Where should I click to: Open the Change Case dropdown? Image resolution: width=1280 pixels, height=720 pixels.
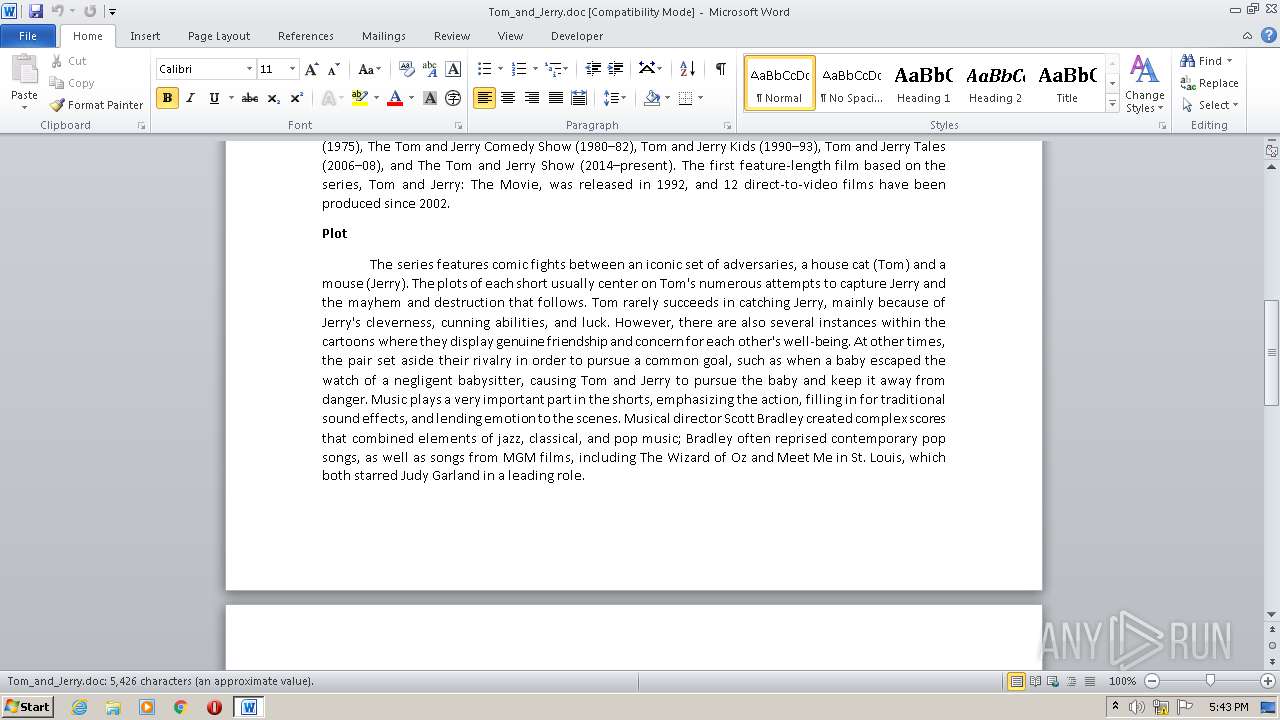(369, 69)
